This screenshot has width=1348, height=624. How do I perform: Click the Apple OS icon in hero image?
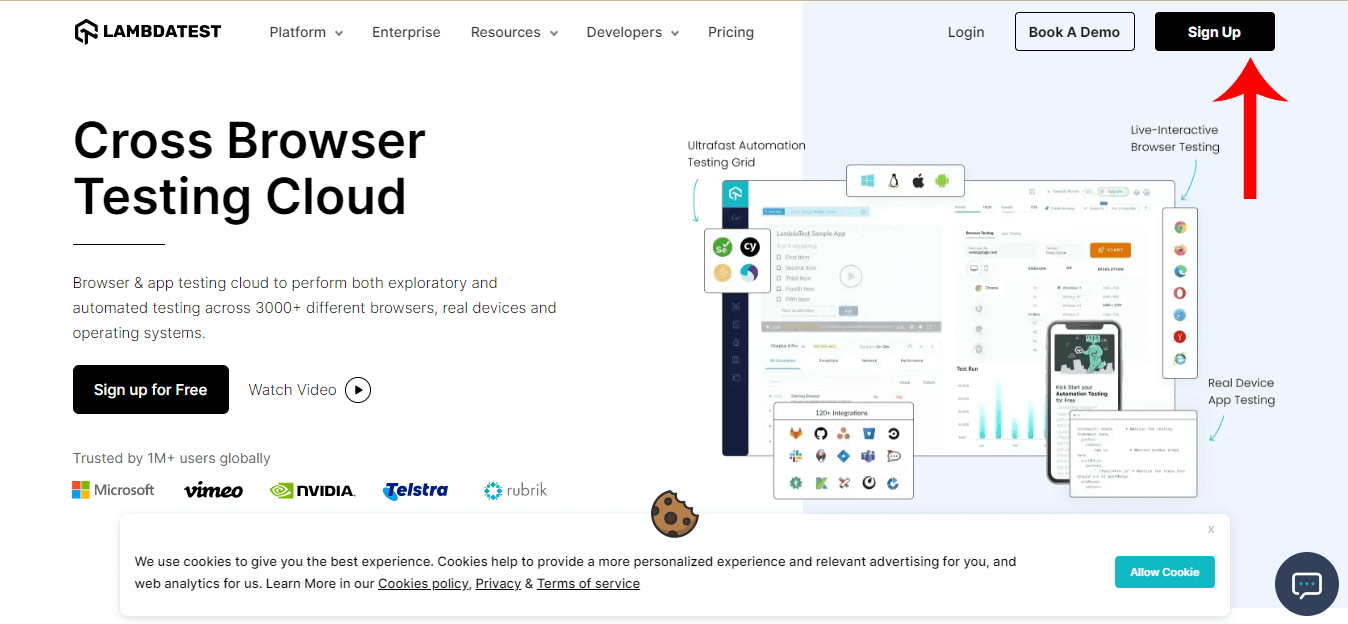(x=917, y=181)
